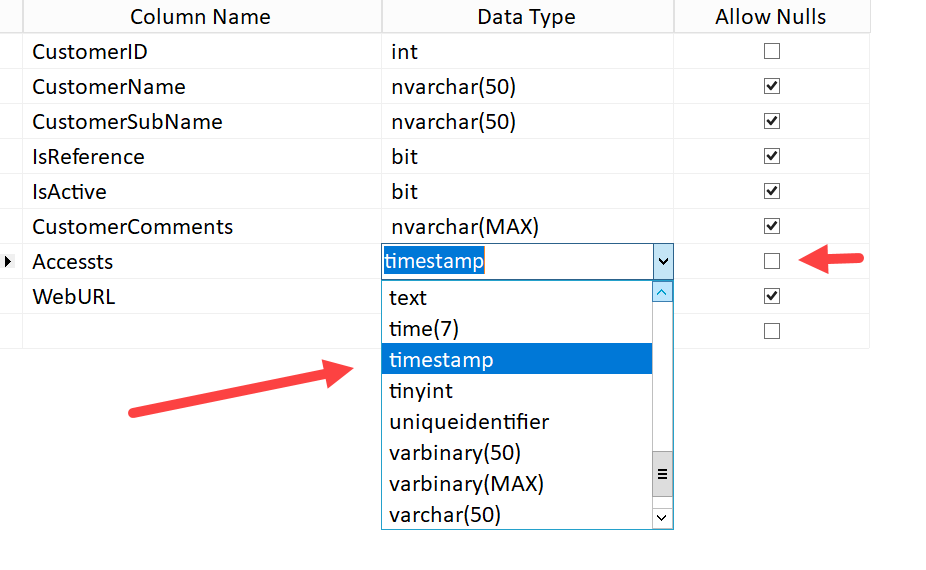Click the nvarchar(MAX) data type cell
The image size is (926, 570).
click(527, 226)
